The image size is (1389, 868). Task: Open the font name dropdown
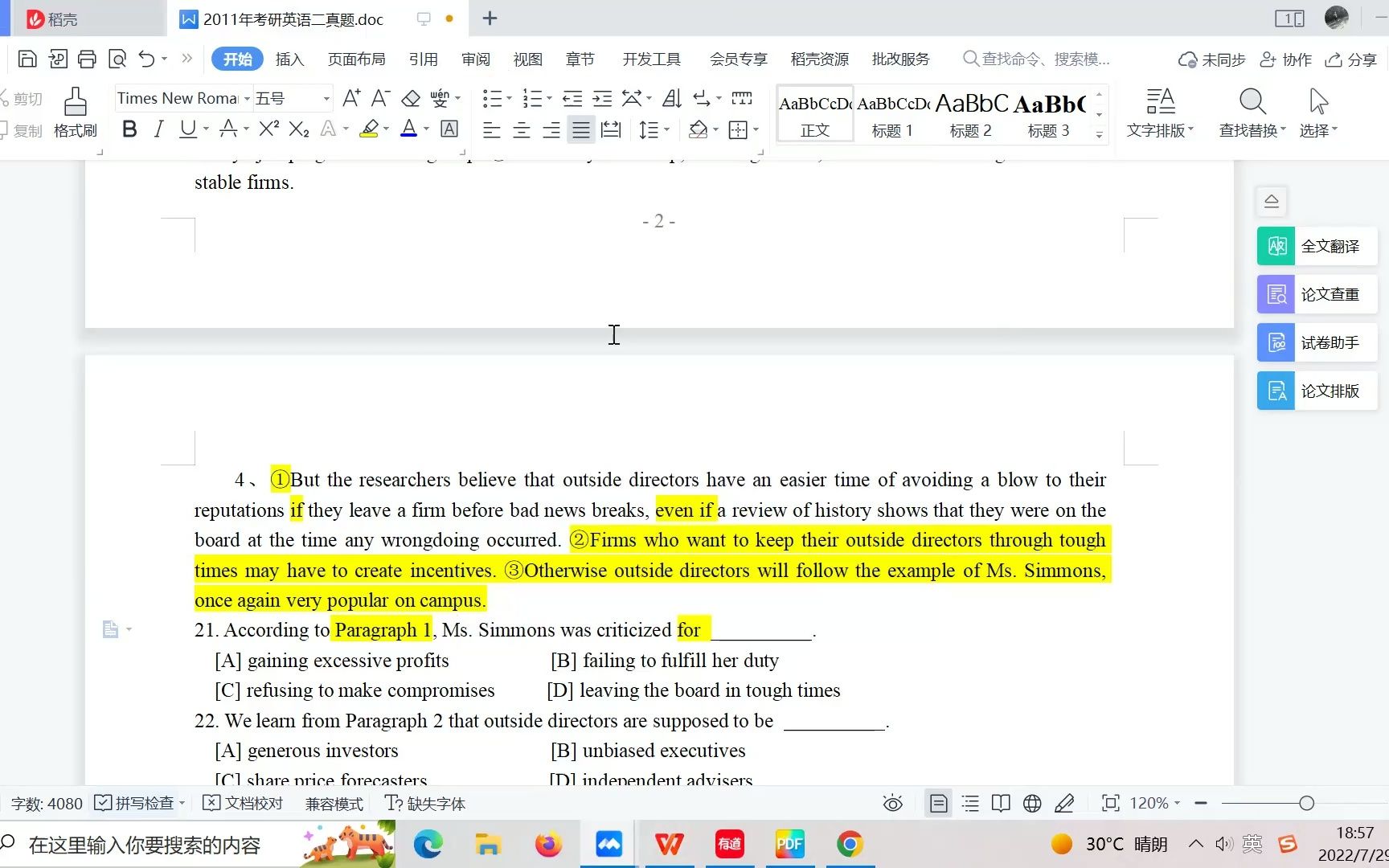[x=247, y=98]
